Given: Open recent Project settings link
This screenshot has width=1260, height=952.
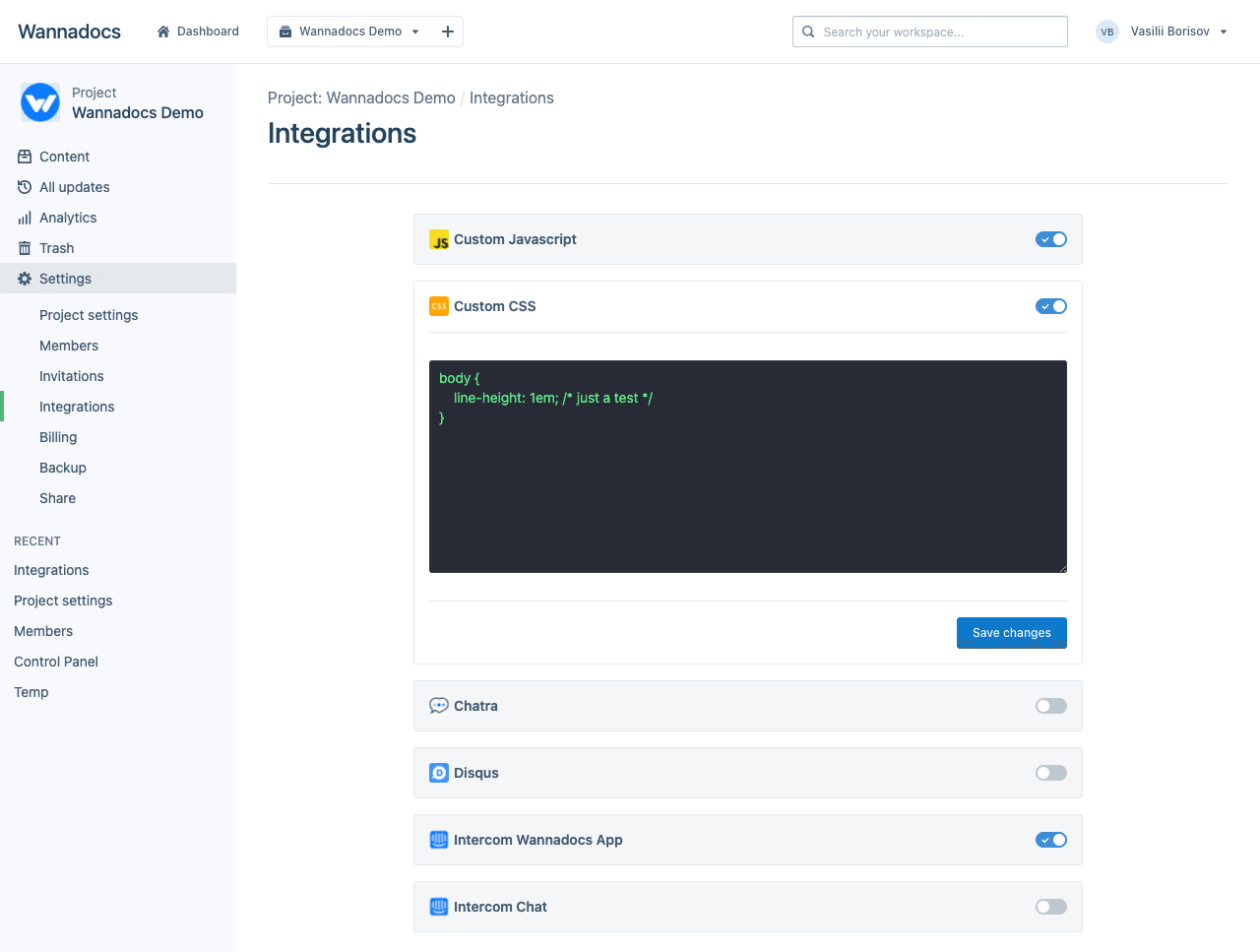Looking at the screenshot, I should (63, 601).
